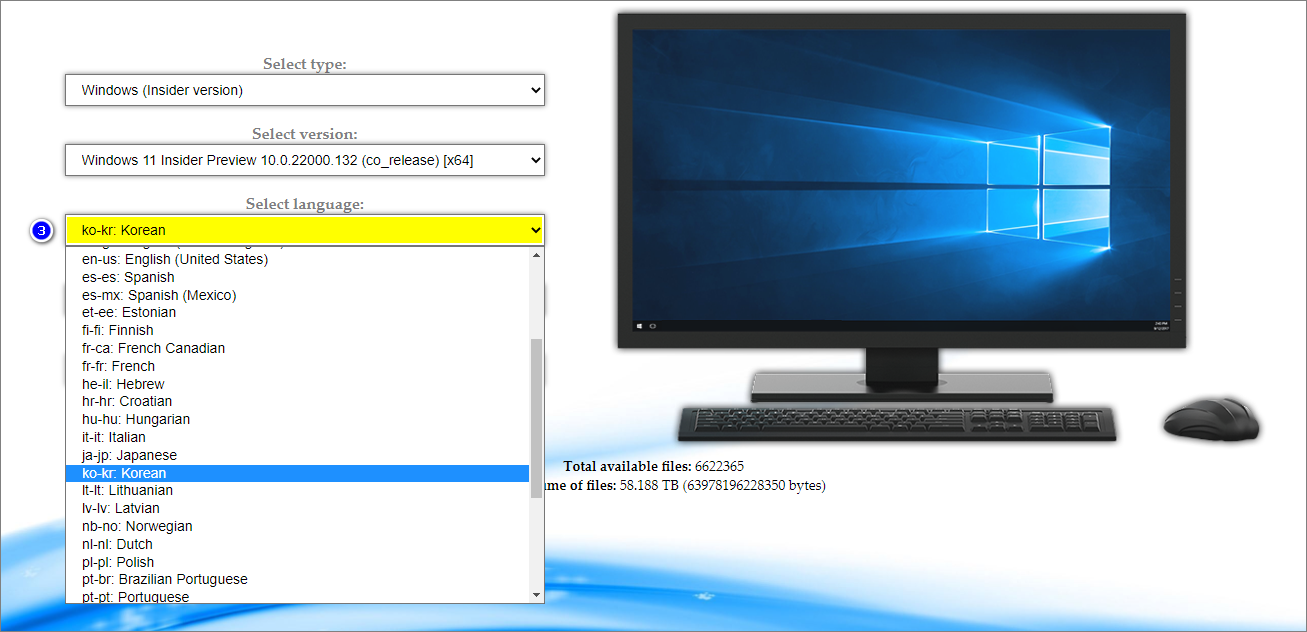Select it-it: Italian language

click(x=297, y=437)
